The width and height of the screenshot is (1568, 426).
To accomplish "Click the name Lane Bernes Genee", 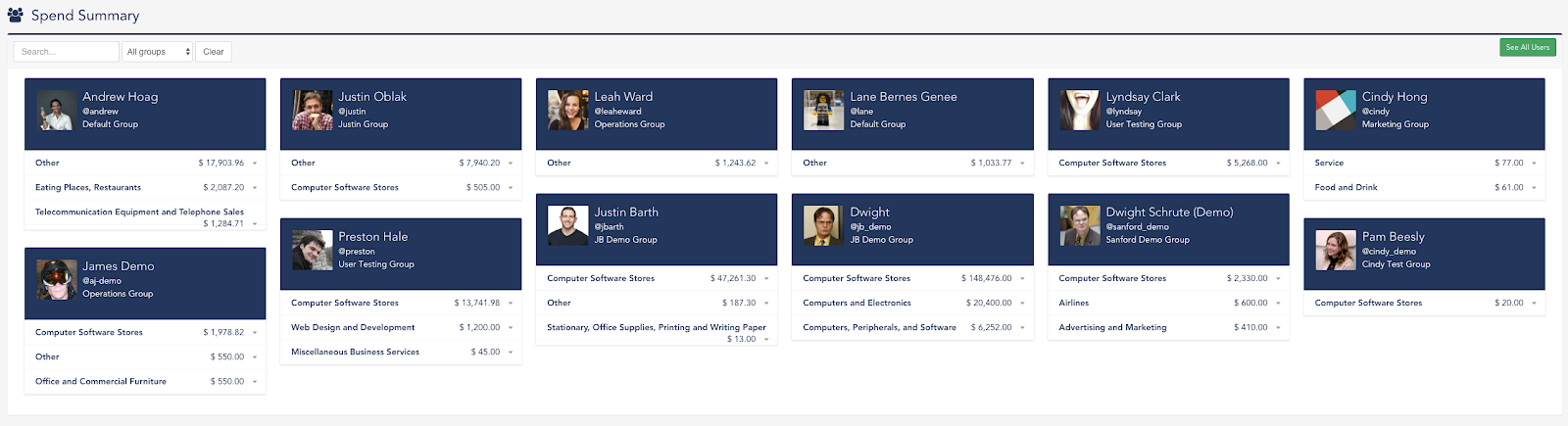I will point(904,97).
